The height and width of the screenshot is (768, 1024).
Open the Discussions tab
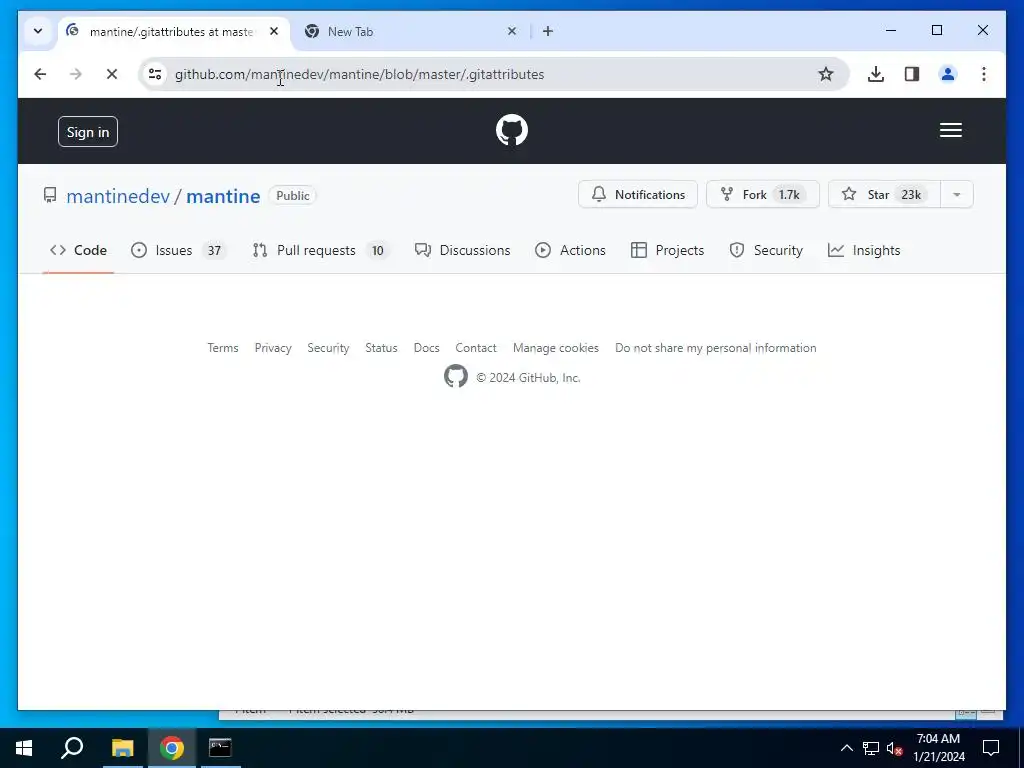462,250
